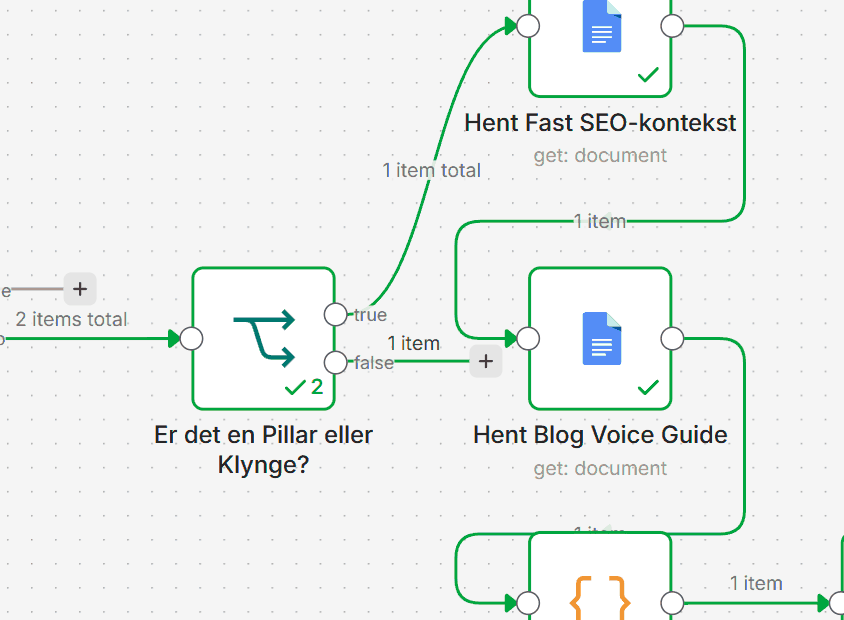
Task: Select the 'Er det en Pillar eller Klynge?' title
Action: coord(264,449)
